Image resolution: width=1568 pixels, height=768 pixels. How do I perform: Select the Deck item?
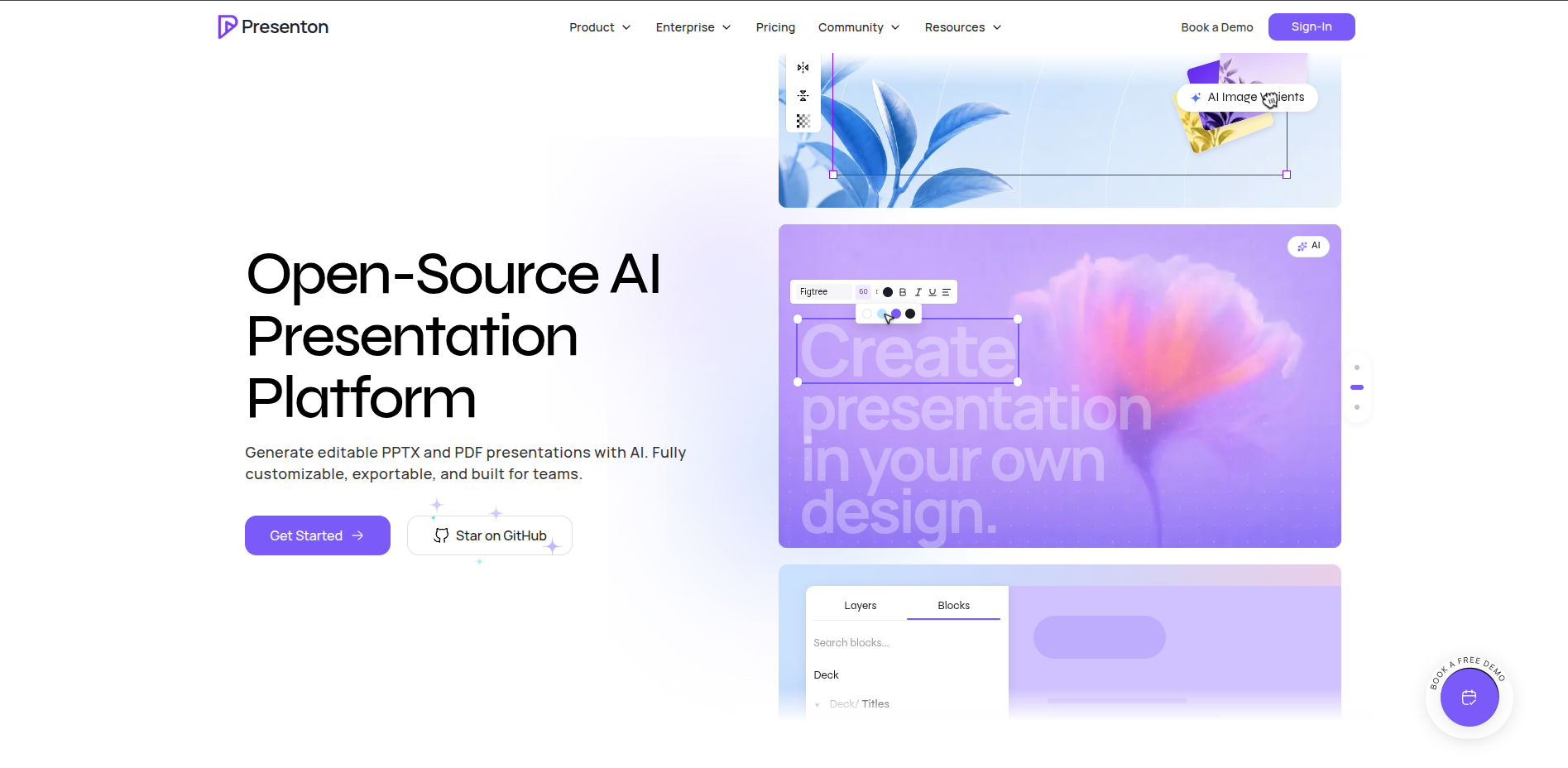click(826, 675)
